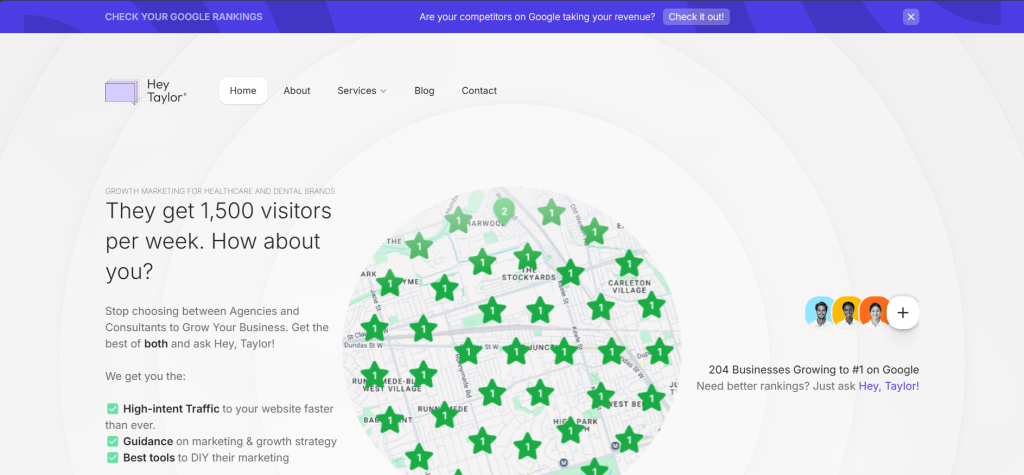Click the "Check it out!" button
Image resolution: width=1024 pixels, height=475 pixels.
696,17
